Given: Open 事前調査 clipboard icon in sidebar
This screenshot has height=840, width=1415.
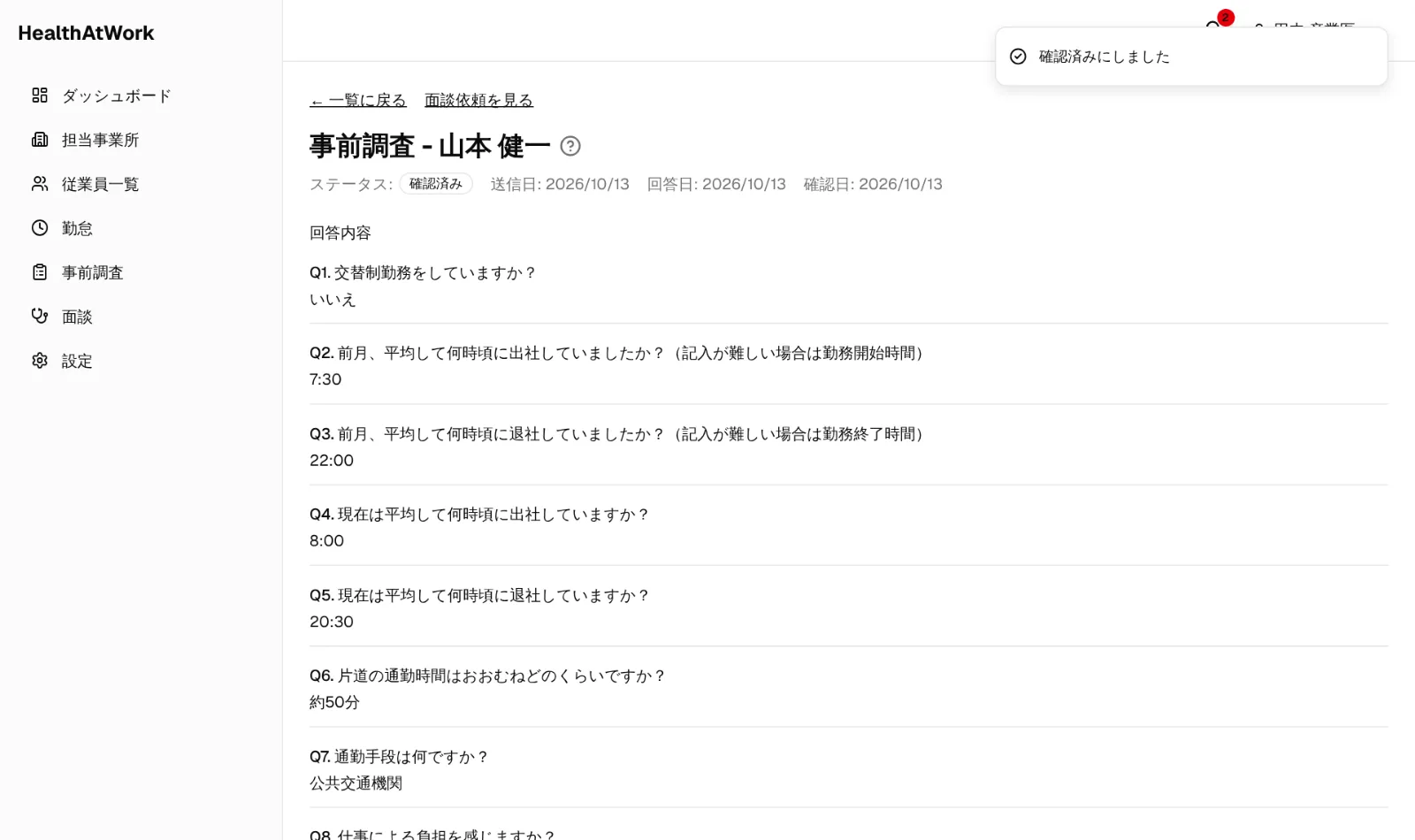Looking at the screenshot, I should coord(40,272).
